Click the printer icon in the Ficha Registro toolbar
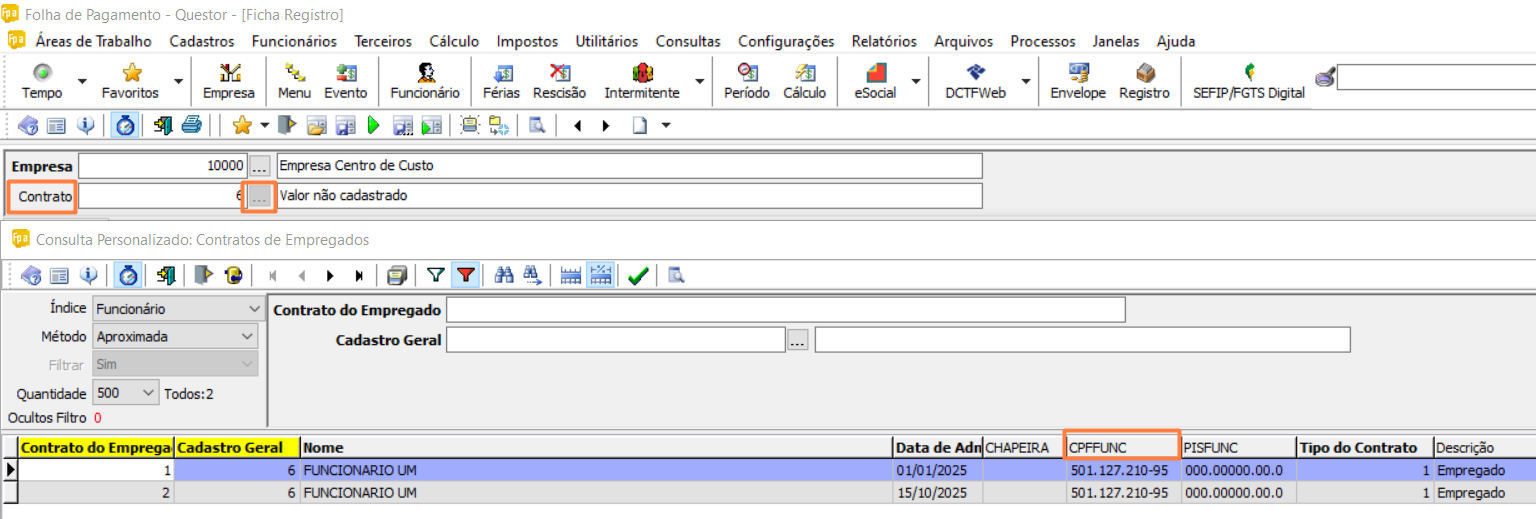Viewport: 1536px width, 519px height. [192, 125]
